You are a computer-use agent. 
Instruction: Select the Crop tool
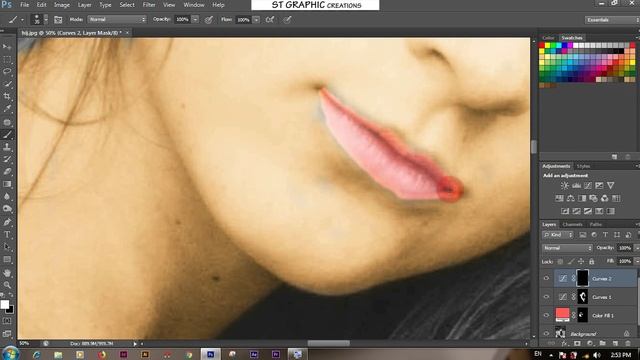click(7, 96)
